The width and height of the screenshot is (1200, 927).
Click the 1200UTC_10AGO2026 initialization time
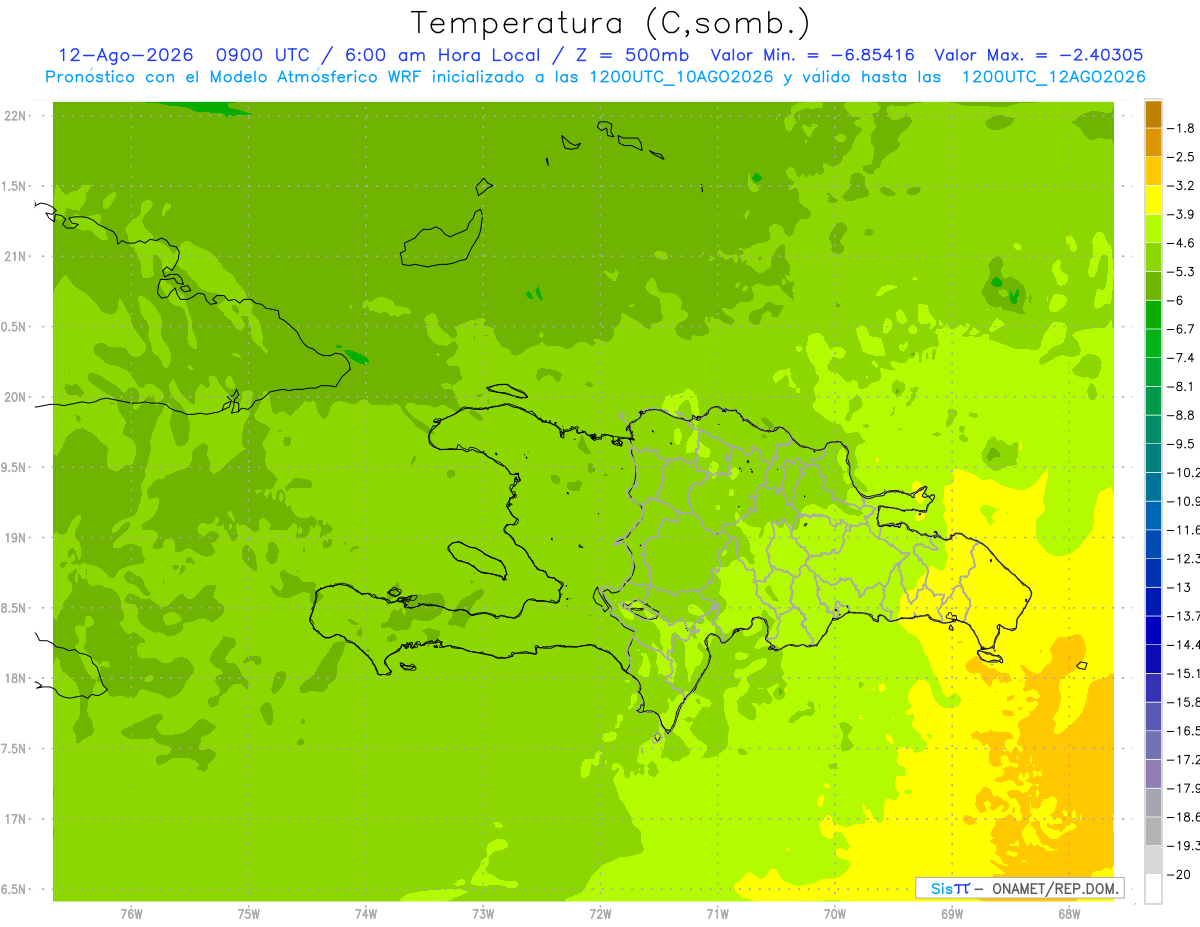pos(681,77)
